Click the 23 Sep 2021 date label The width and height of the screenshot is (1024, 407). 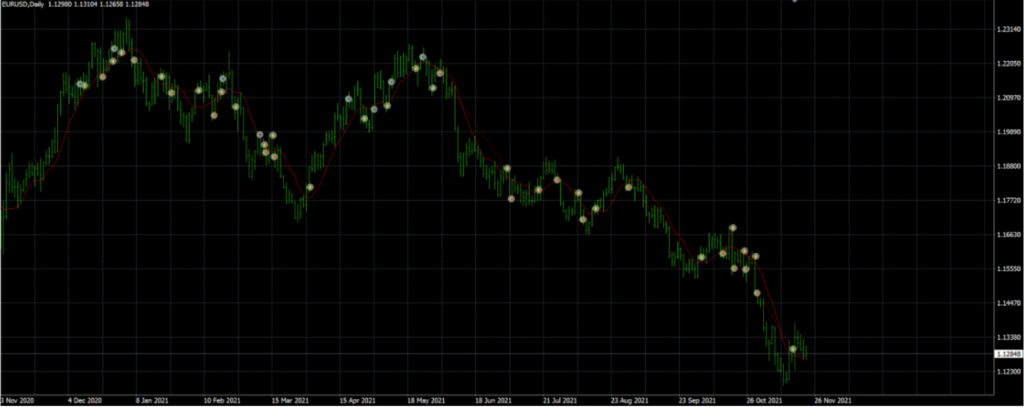(x=698, y=400)
